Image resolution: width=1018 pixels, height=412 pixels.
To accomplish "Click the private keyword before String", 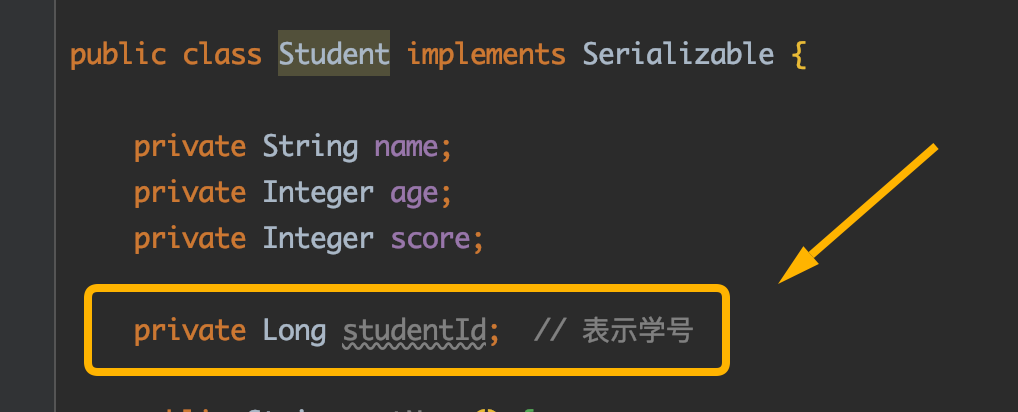I will pyautogui.click(x=190, y=149).
